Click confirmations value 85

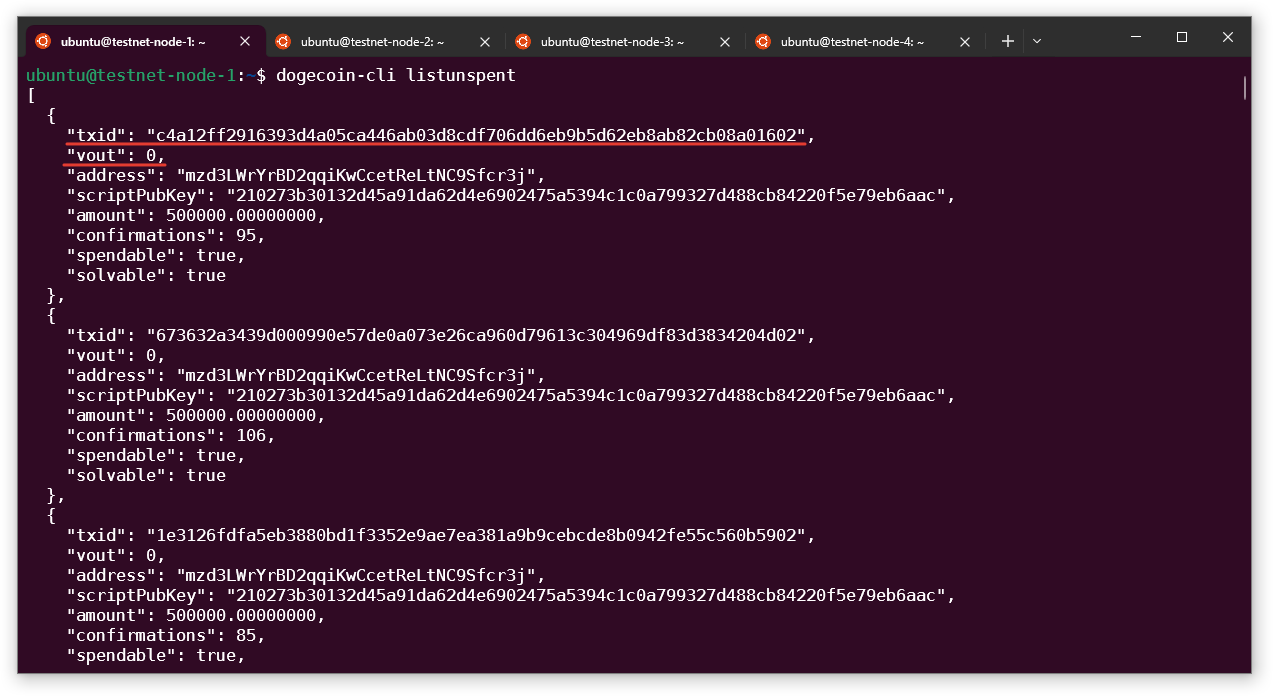coord(246,635)
